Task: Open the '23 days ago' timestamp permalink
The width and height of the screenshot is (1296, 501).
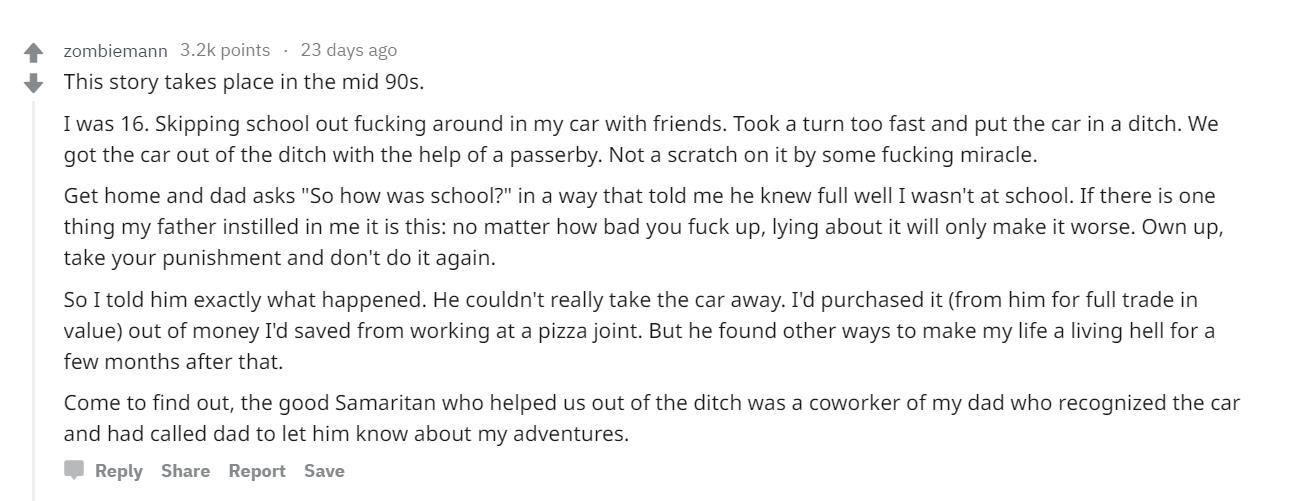Action: 348,50
